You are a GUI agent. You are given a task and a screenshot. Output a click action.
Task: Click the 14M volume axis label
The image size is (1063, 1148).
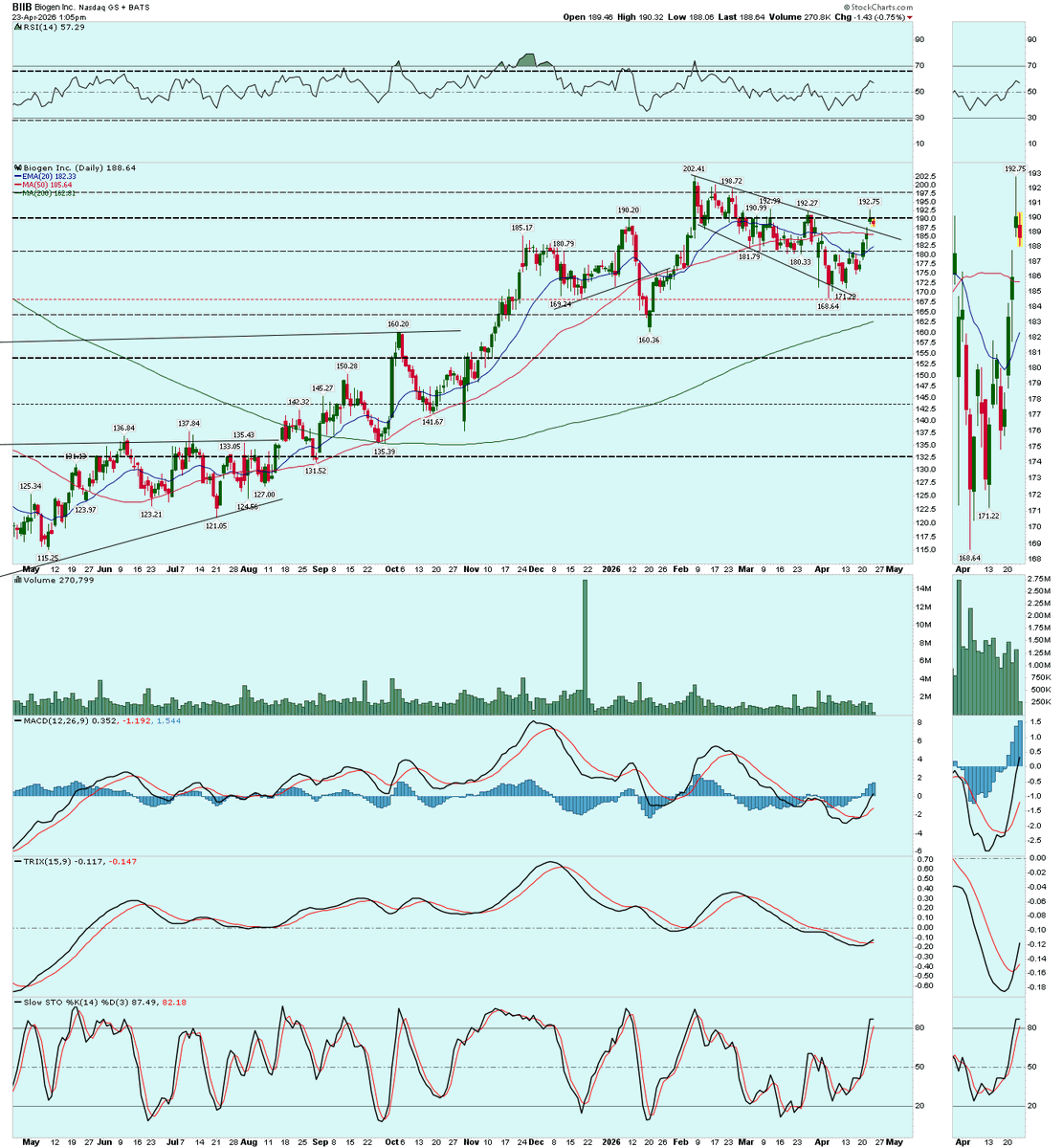click(923, 589)
